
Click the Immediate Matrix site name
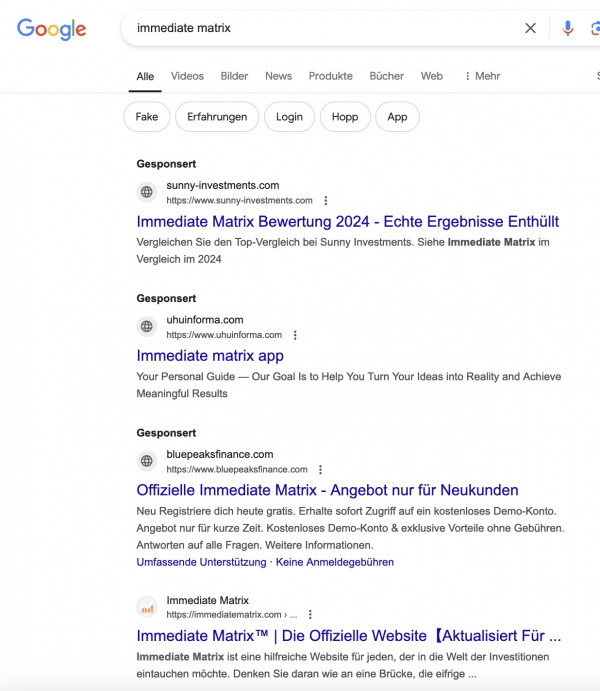pos(207,600)
